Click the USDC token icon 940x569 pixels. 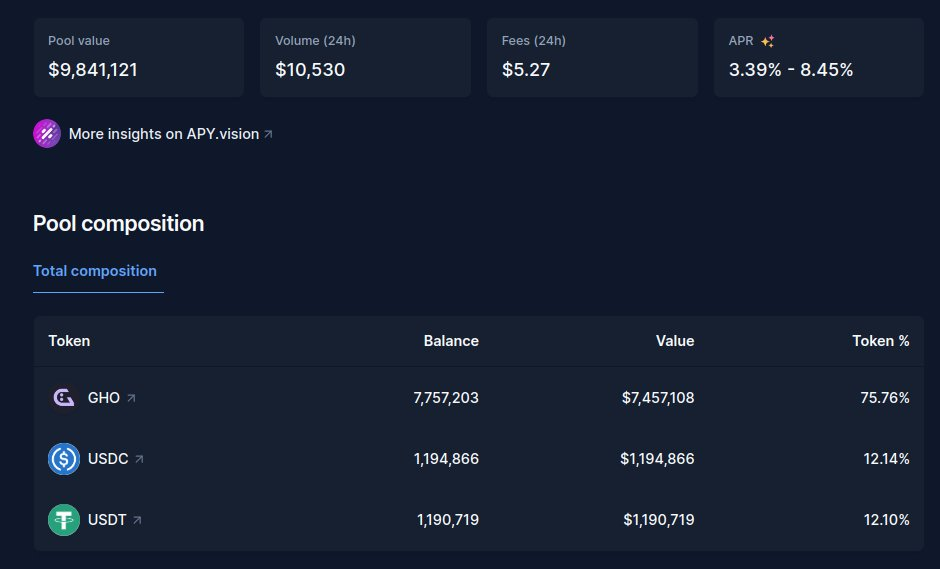tap(64, 459)
